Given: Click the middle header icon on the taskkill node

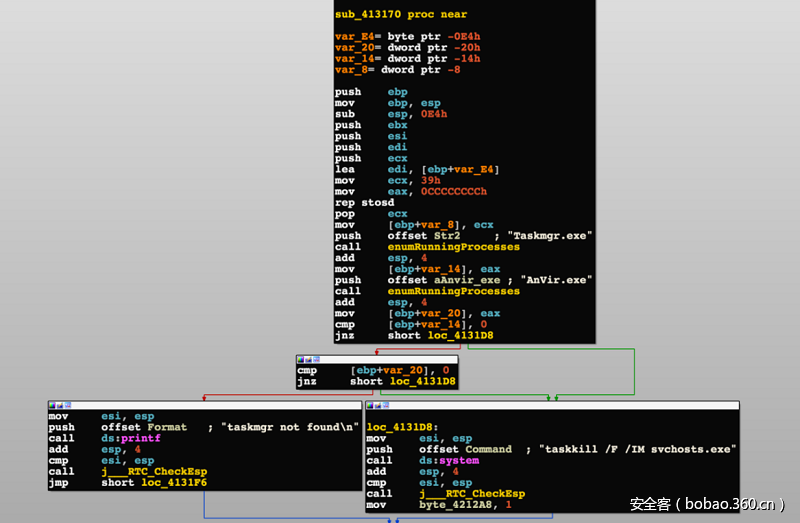Looking at the screenshot, I should [380, 405].
